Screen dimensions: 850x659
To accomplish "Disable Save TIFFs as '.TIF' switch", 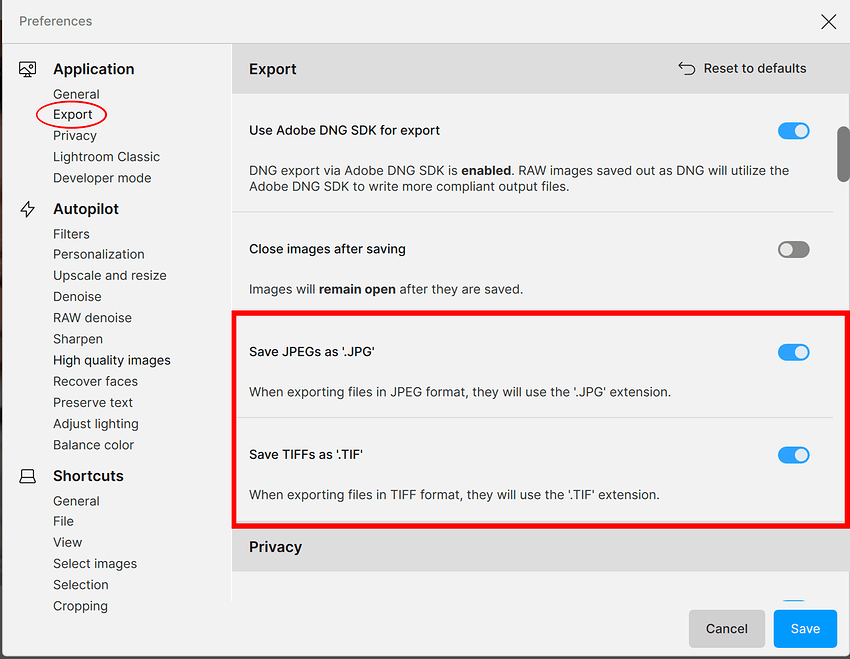I will coord(793,455).
